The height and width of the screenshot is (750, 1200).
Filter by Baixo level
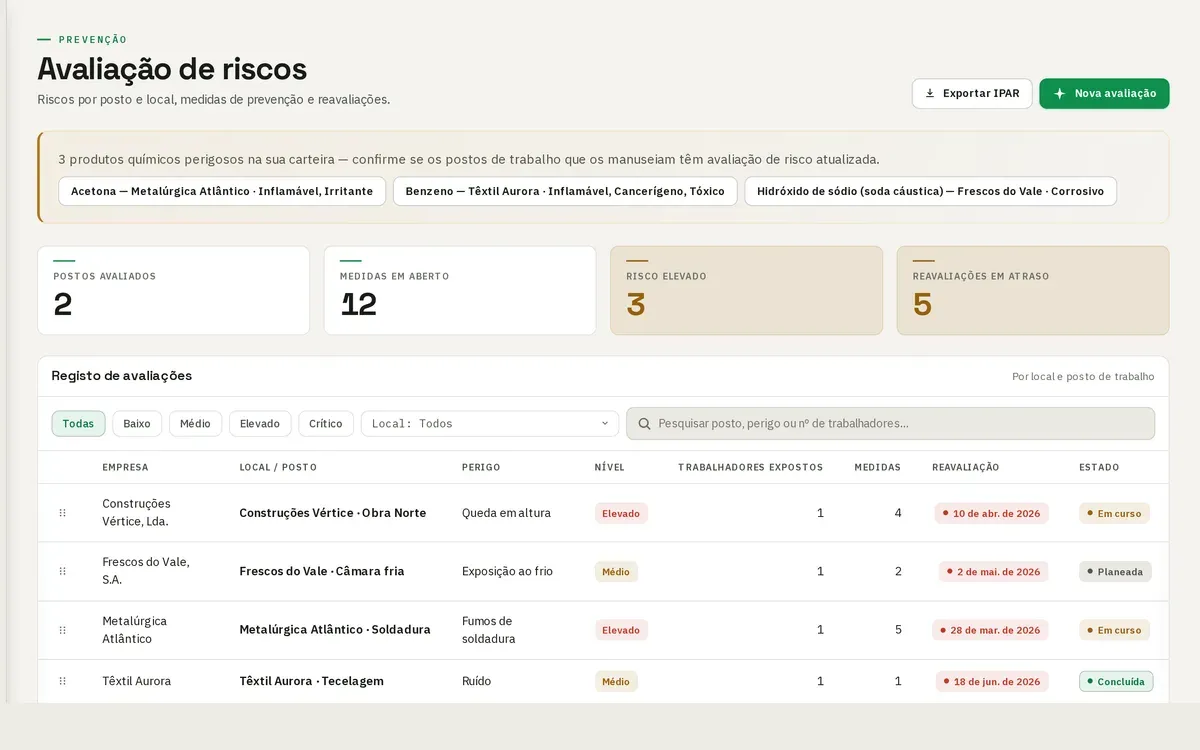(137, 424)
